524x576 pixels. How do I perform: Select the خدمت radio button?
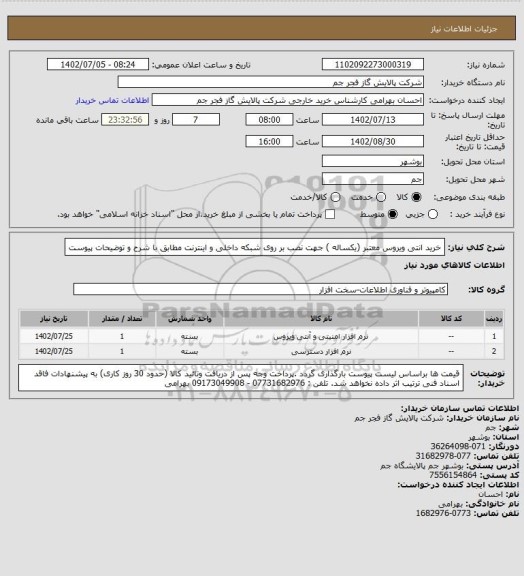pos(381,197)
